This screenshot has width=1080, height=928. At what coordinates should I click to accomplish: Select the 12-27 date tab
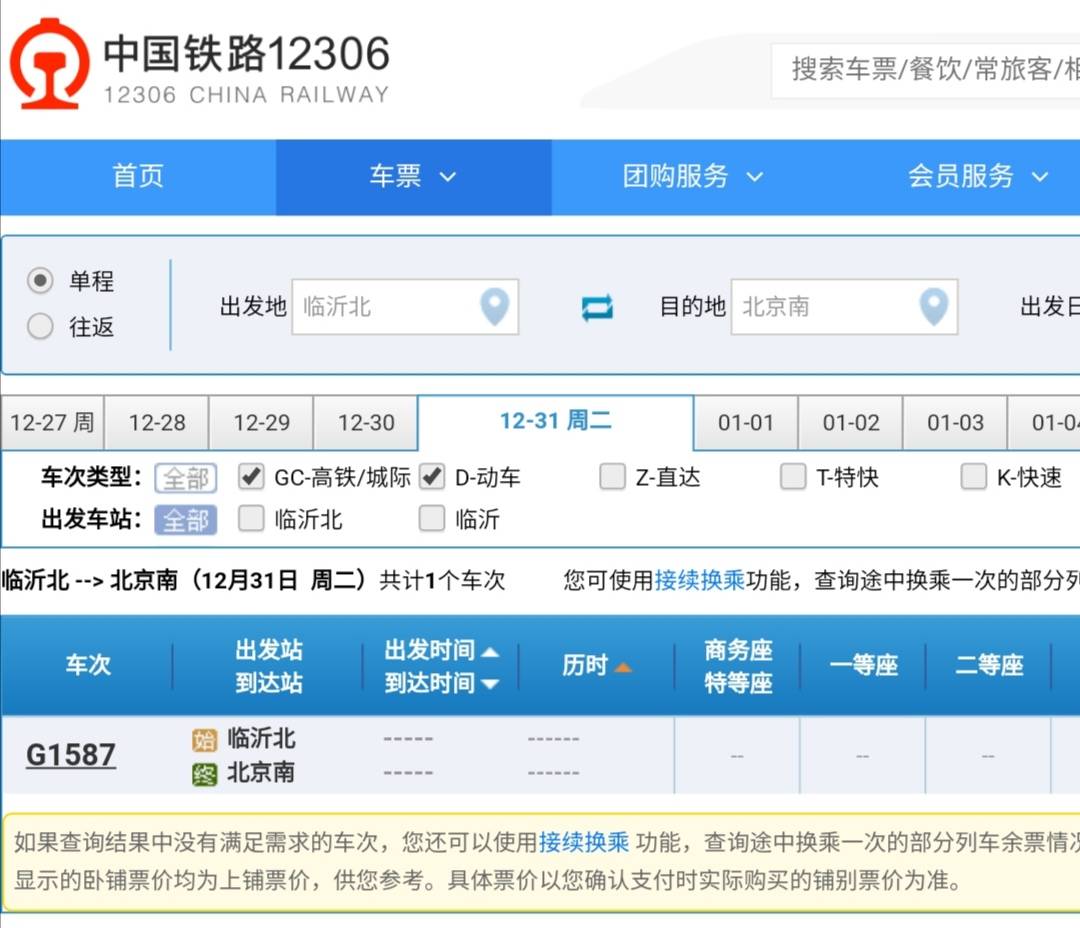tap(52, 422)
